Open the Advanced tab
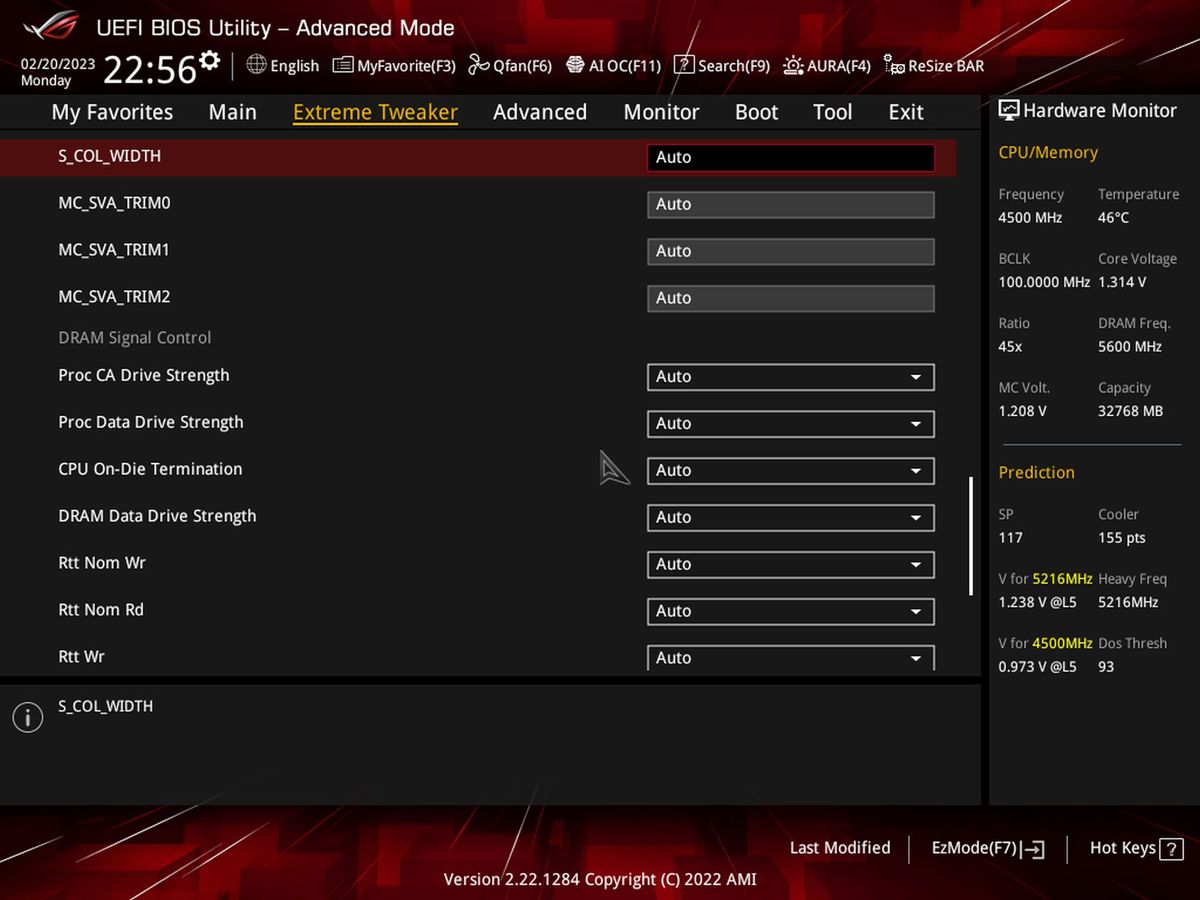Viewport: 1200px width, 900px height. pyautogui.click(x=540, y=112)
